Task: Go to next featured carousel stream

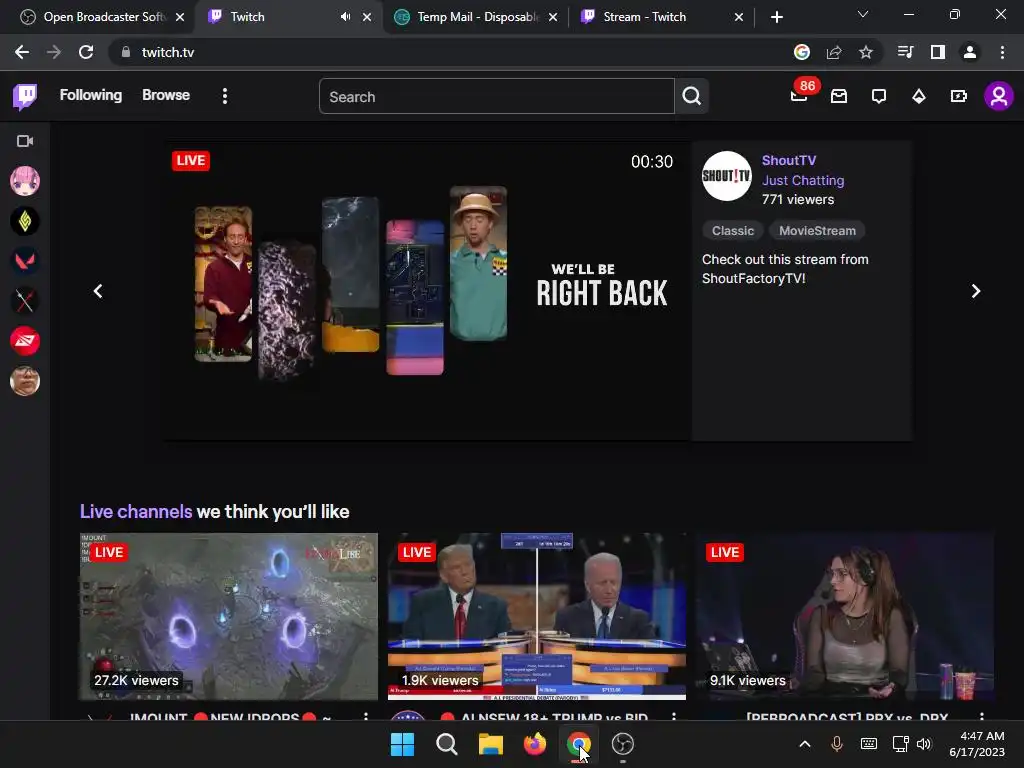Action: pyautogui.click(x=976, y=291)
